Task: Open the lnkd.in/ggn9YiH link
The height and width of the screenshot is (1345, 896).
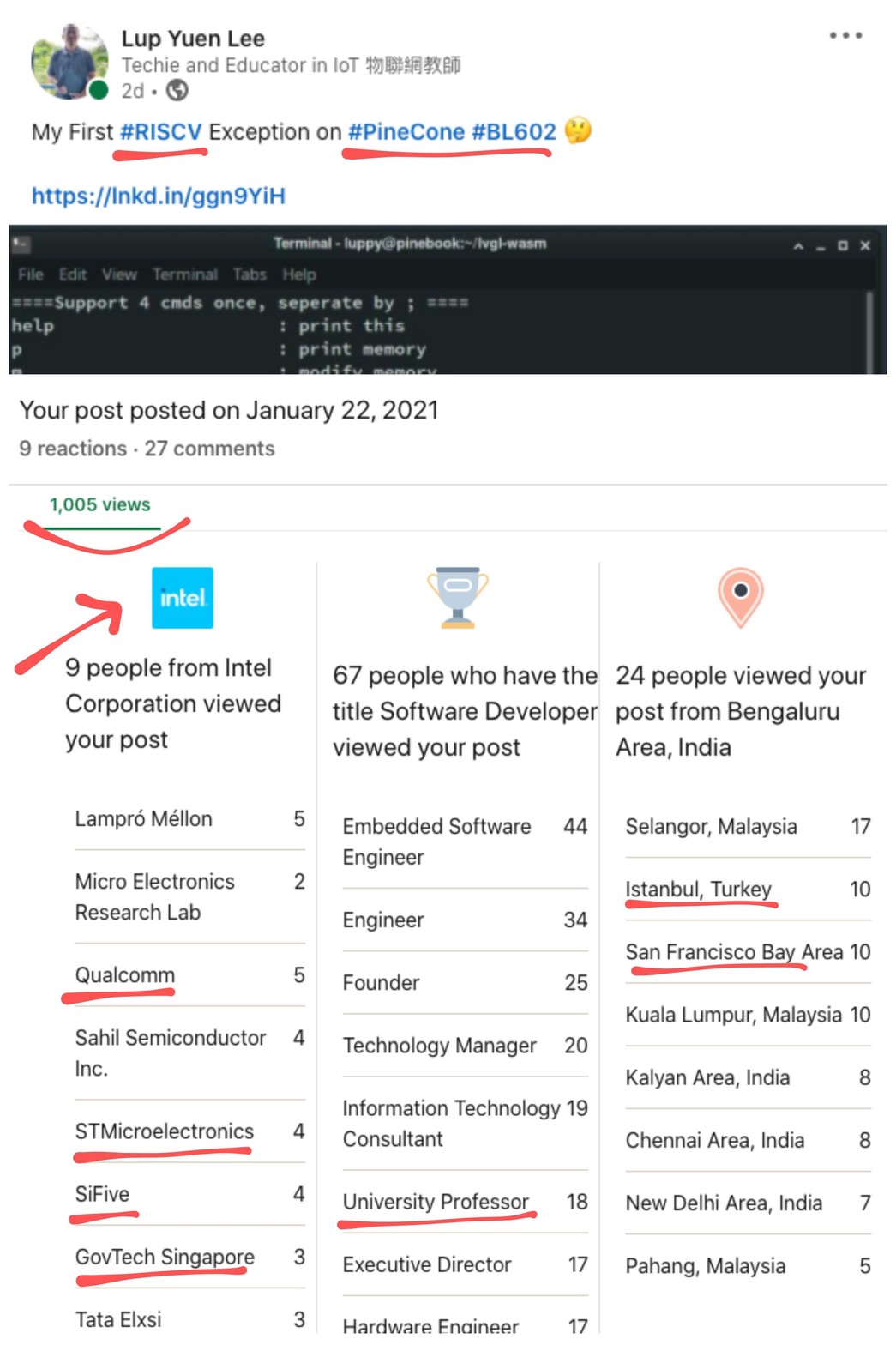Action: (159, 196)
